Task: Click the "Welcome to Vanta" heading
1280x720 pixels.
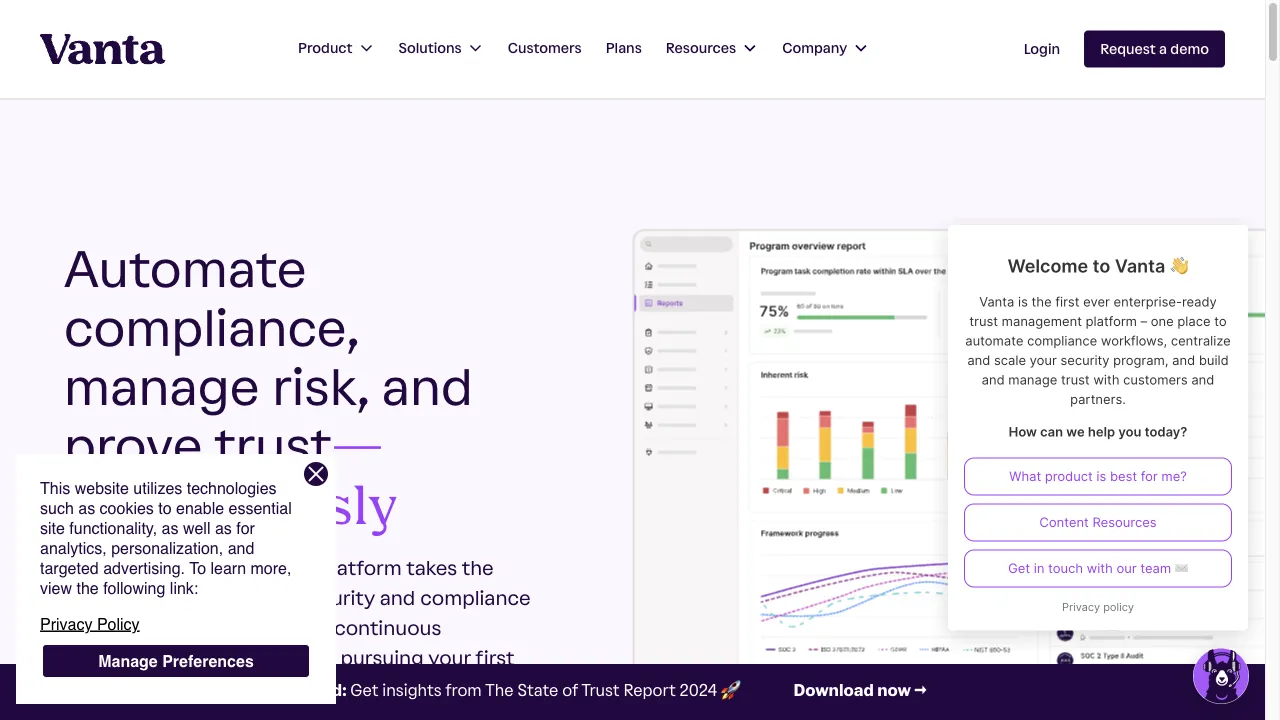Action: pos(1098,266)
